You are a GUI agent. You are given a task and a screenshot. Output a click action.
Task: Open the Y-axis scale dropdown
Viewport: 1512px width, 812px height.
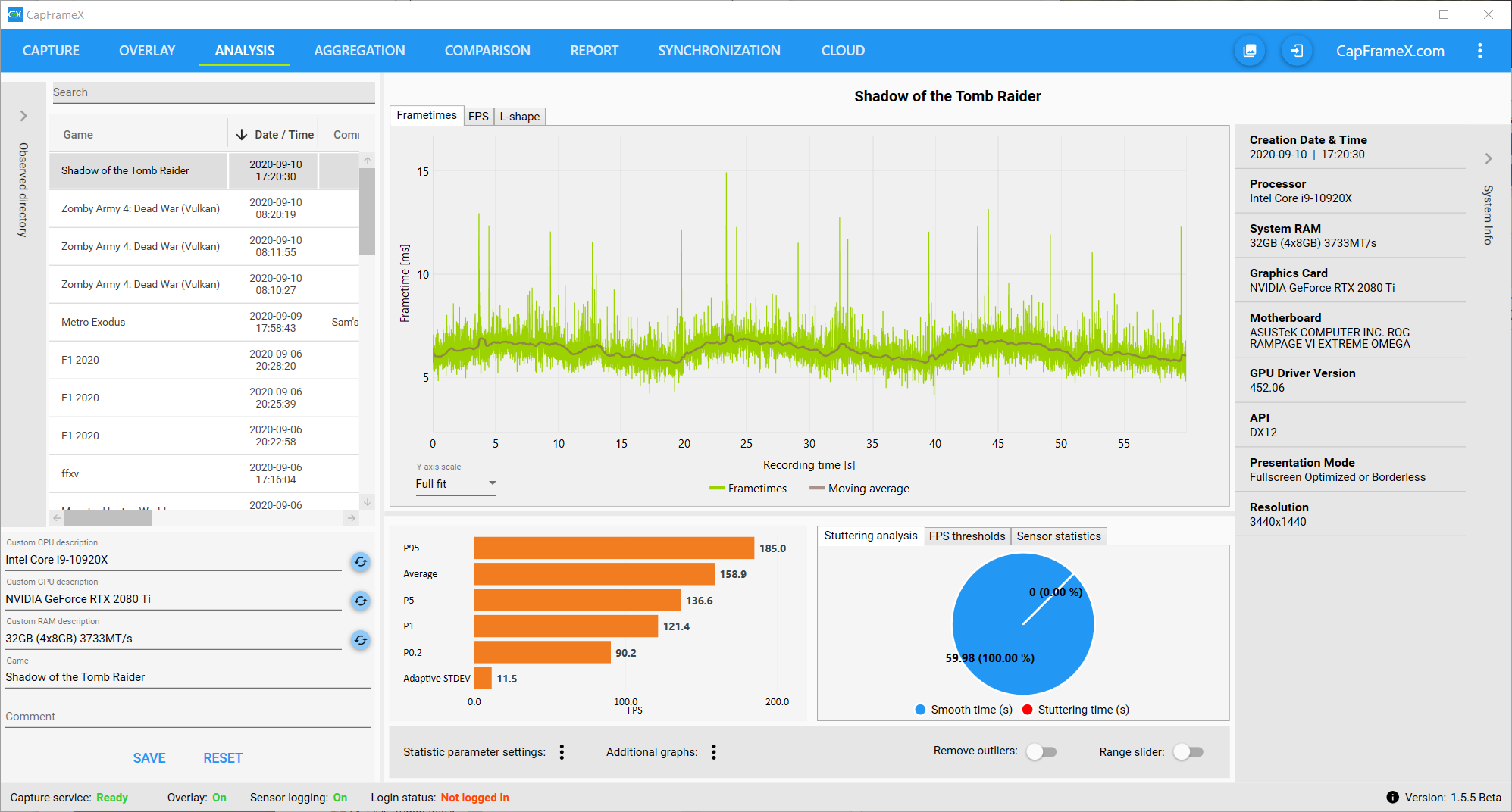[x=455, y=483]
